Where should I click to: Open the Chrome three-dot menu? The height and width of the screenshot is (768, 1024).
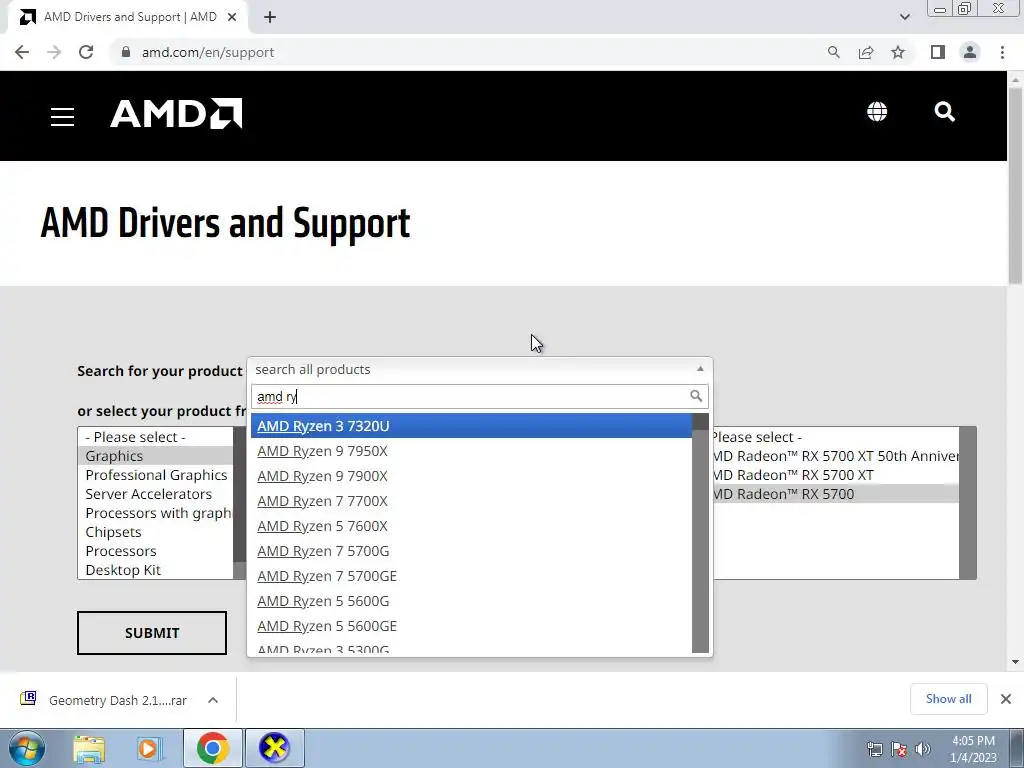point(1002,52)
